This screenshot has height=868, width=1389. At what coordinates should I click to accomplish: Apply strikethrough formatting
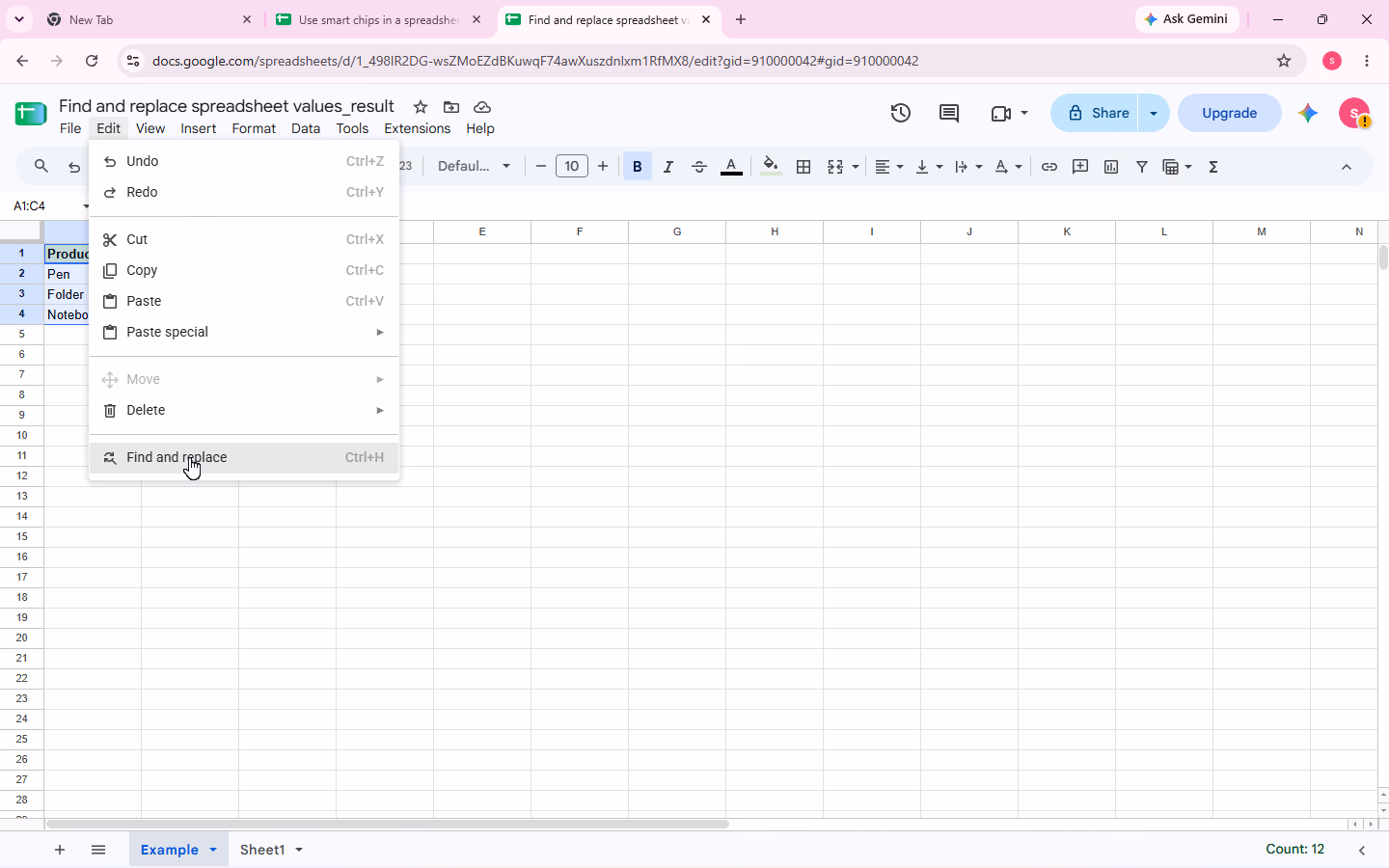(x=699, y=167)
